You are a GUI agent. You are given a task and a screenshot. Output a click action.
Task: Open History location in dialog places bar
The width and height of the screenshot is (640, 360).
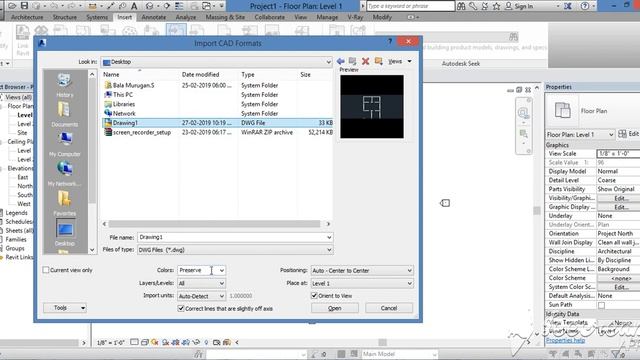point(64,85)
